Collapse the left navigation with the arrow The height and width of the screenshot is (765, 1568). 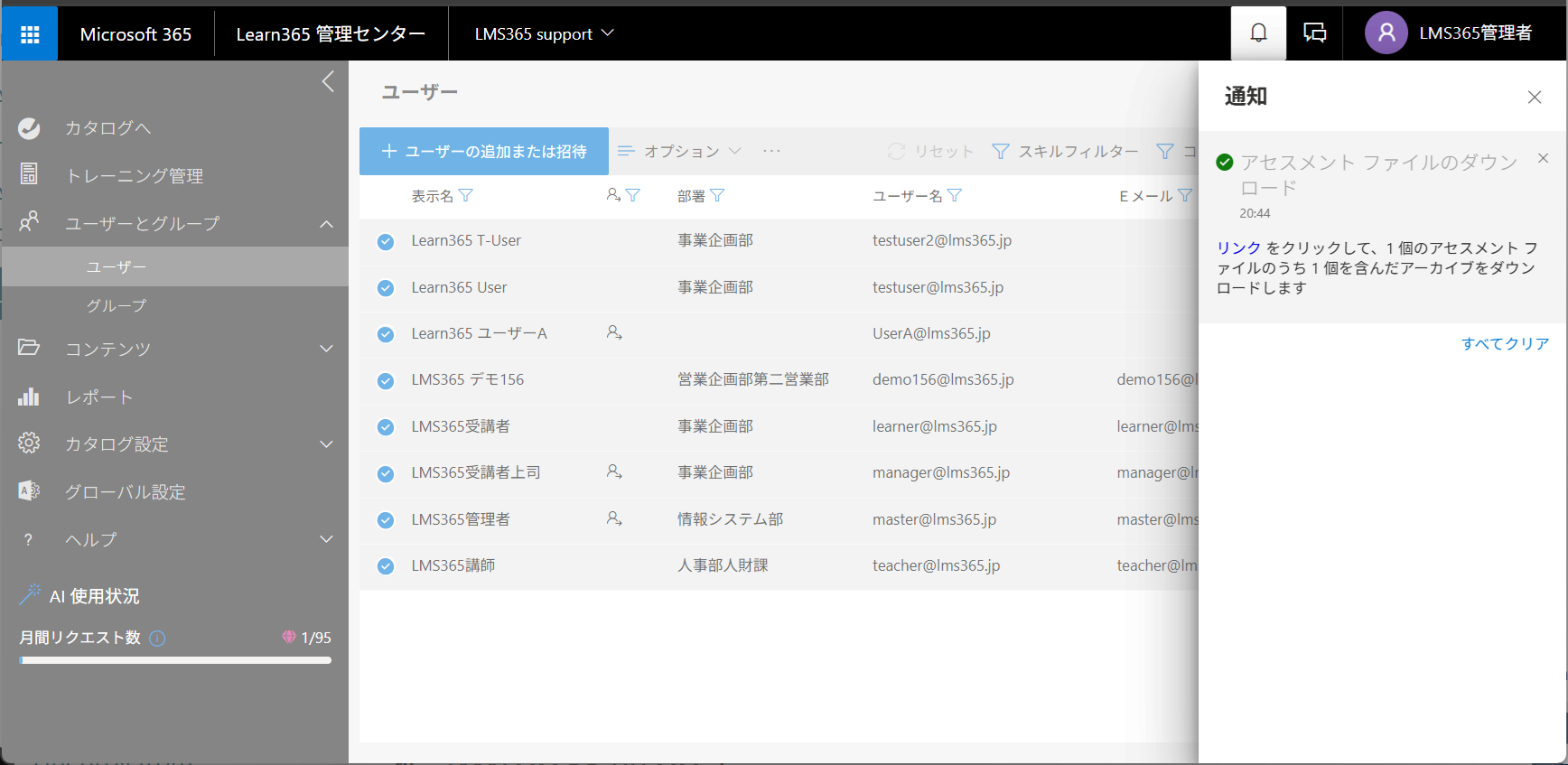[x=328, y=81]
